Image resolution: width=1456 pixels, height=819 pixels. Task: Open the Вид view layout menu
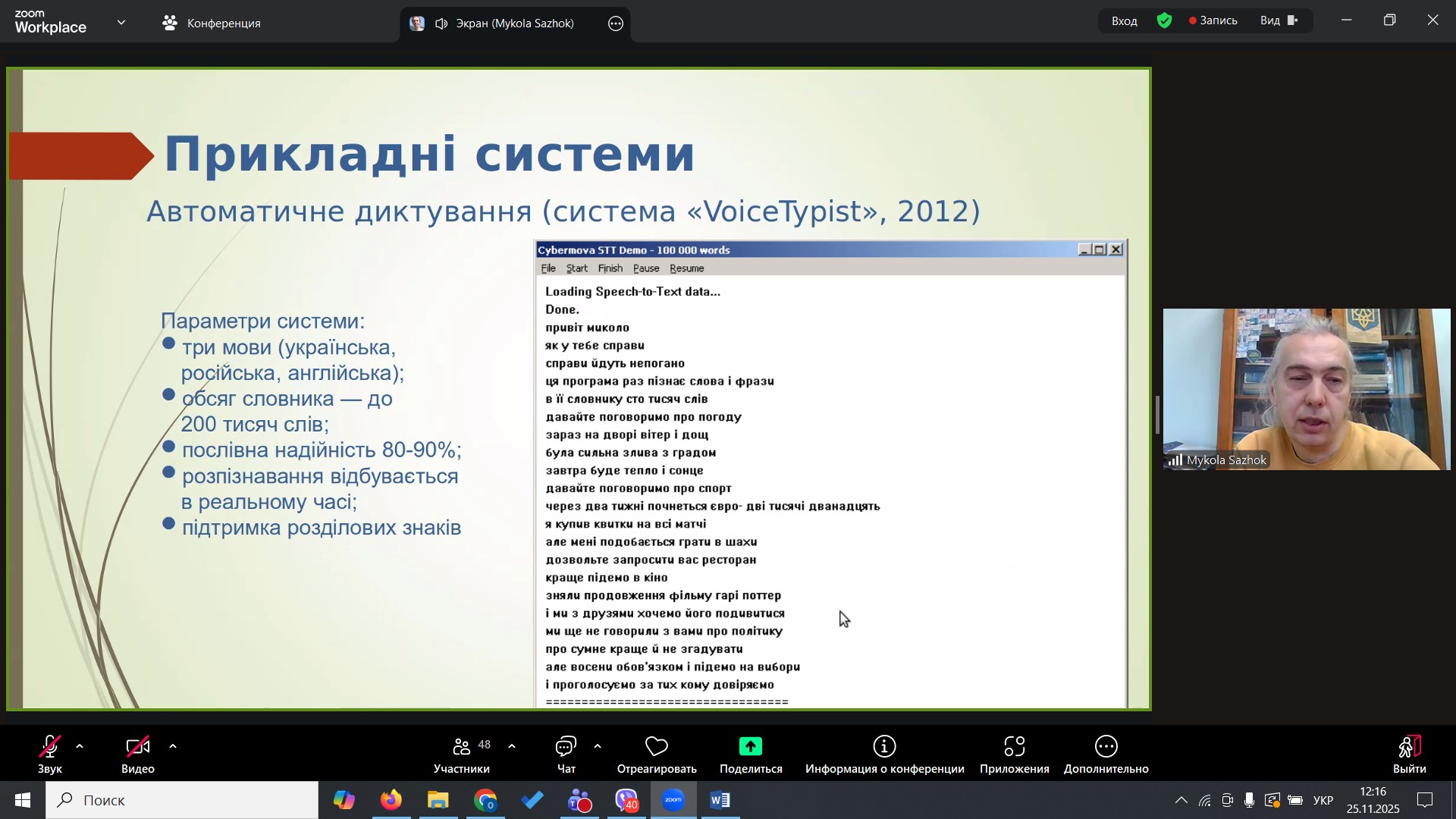pos(1279,21)
